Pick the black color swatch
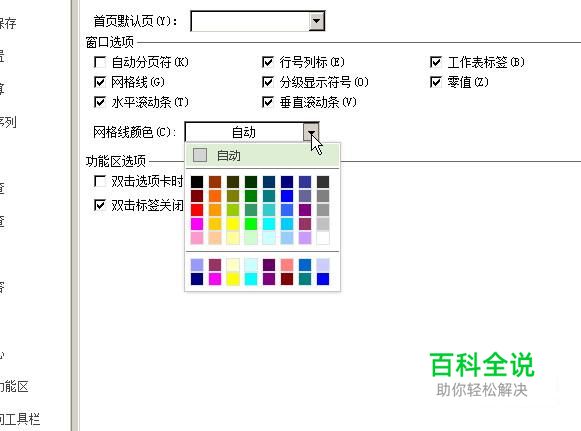 tap(197, 182)
